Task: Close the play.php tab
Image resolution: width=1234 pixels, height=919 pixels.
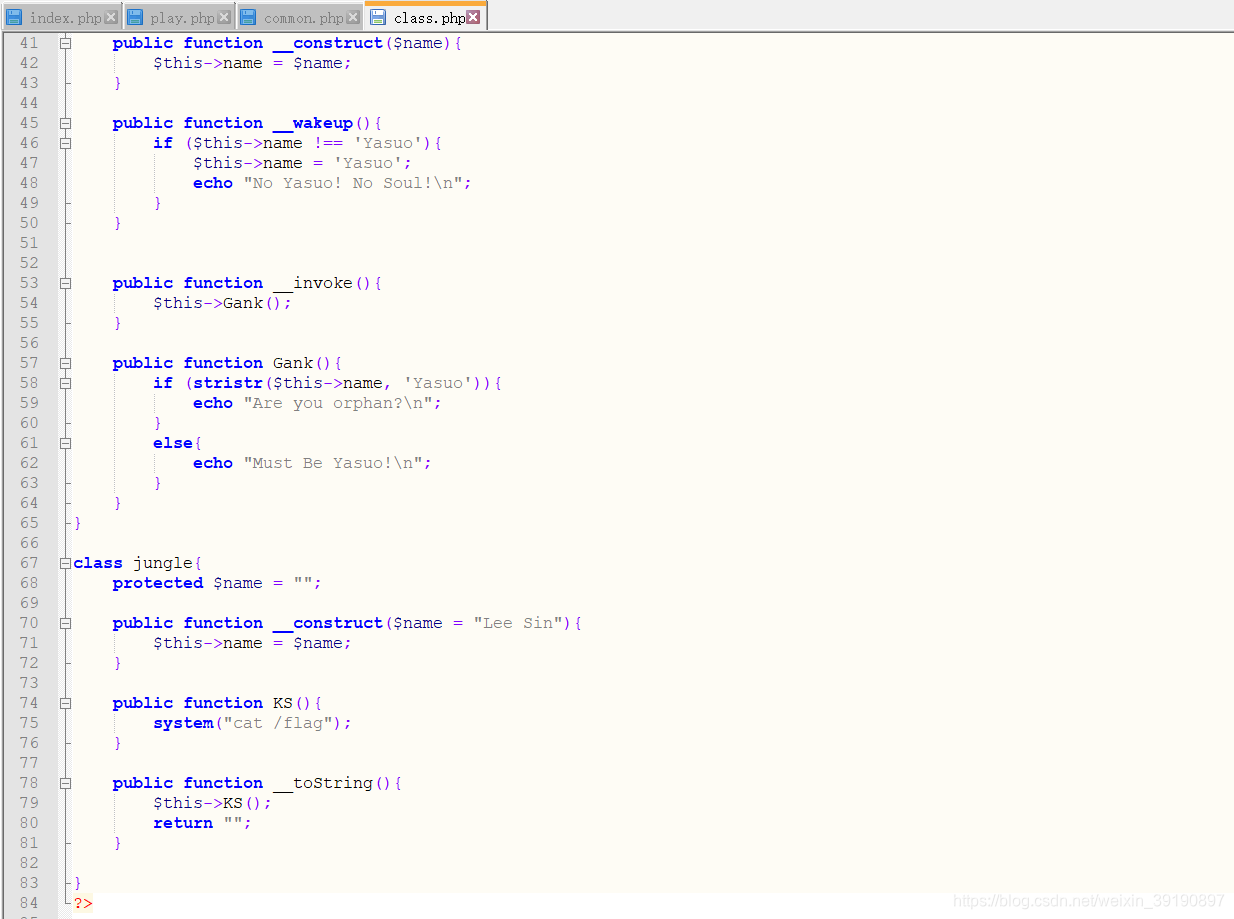Action: 224,17
